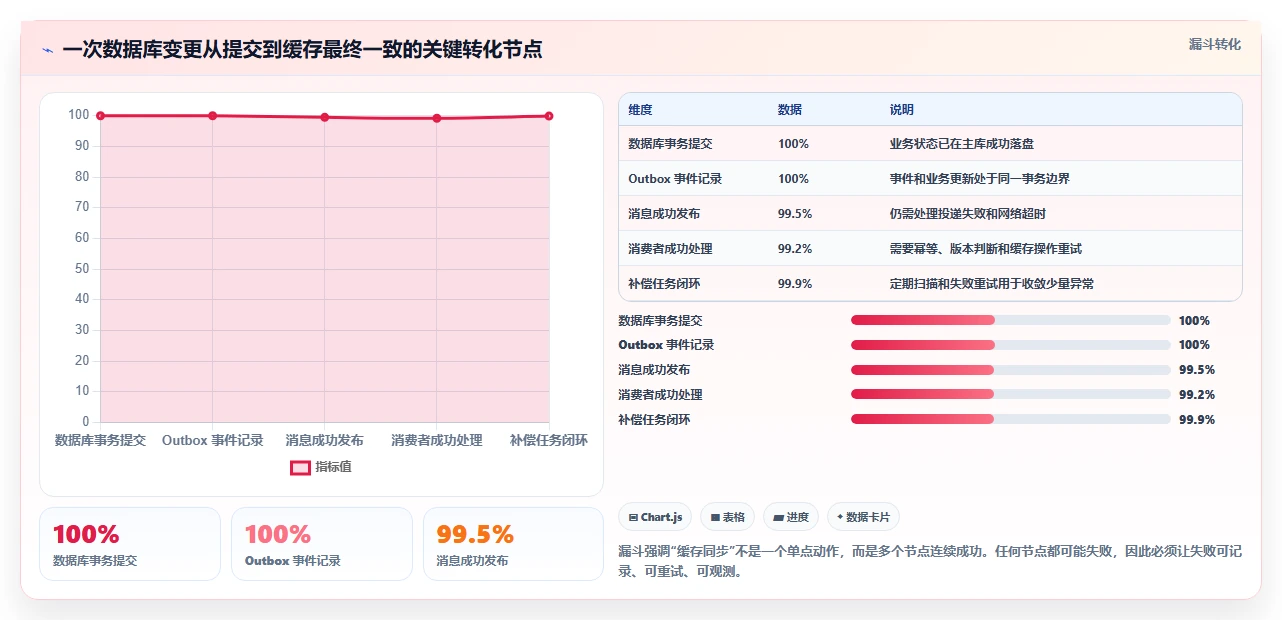Click the chart point for 消费者成功处理
Image resolution: width=1282 pixels, height=620 pixels.
[x=437, y=118]
